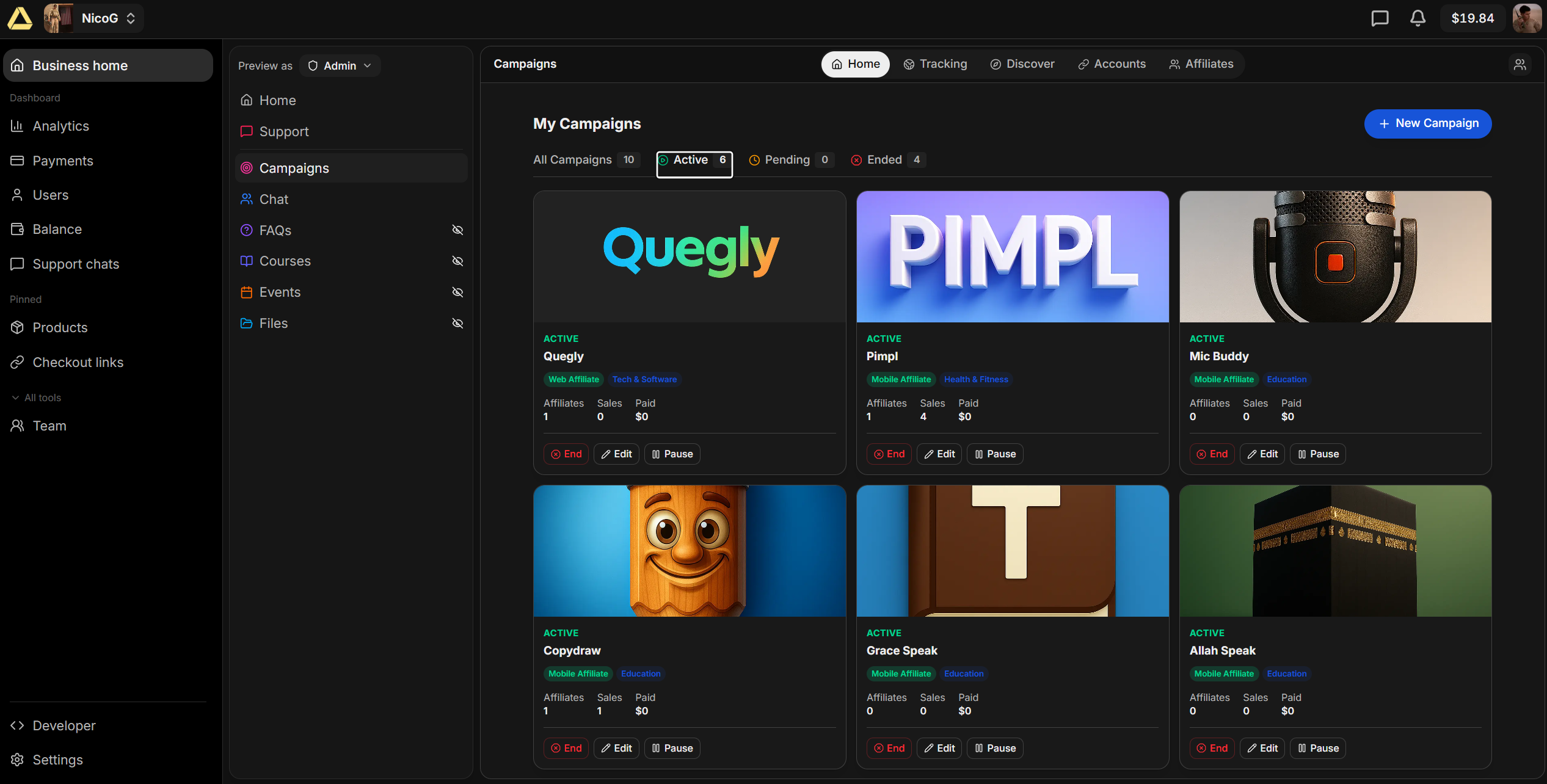Switch to the Tracking tab
1547x784 pixels.
pos(936,64)
